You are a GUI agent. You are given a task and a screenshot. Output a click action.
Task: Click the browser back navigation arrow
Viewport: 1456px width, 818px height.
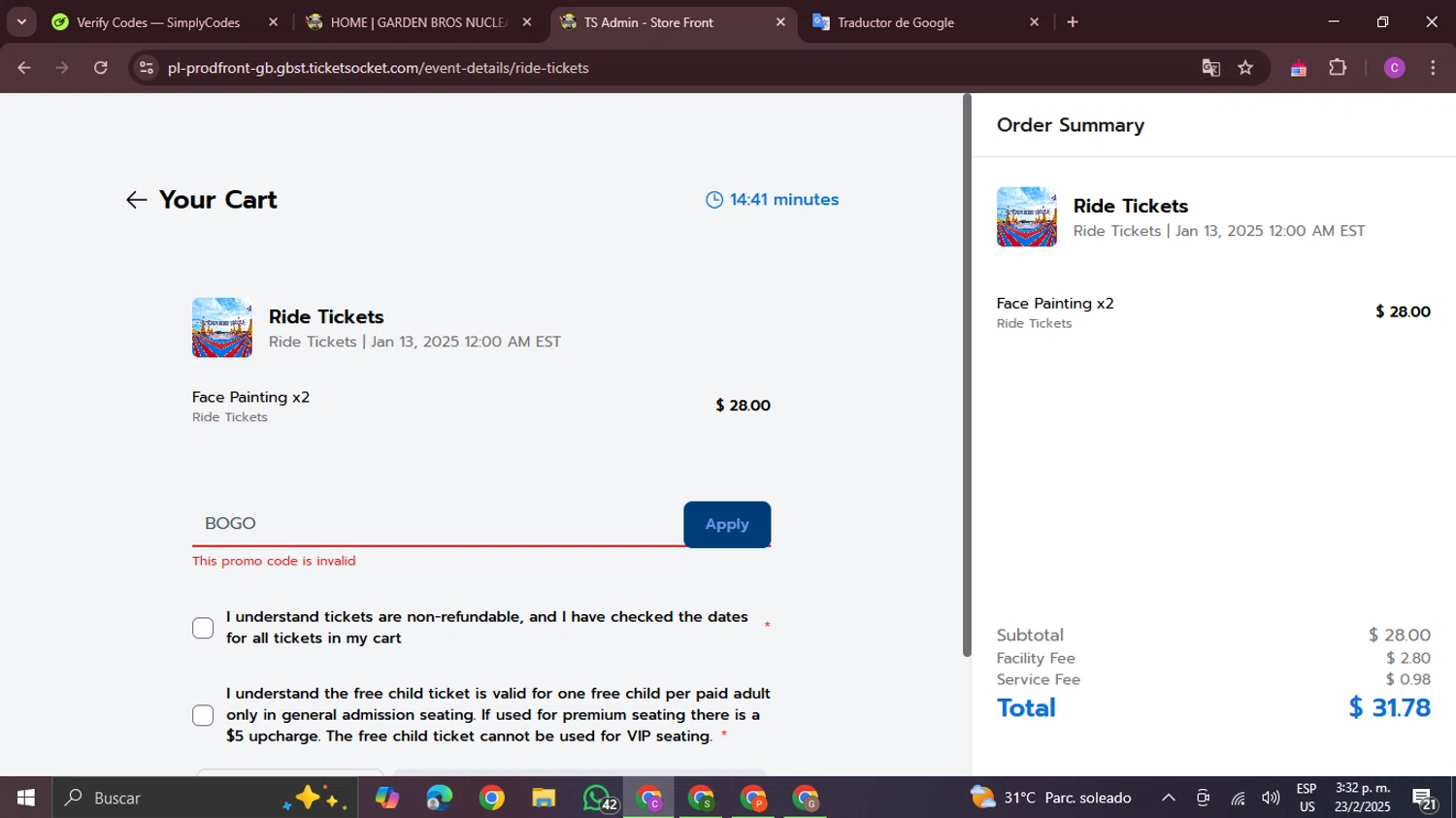24,68
